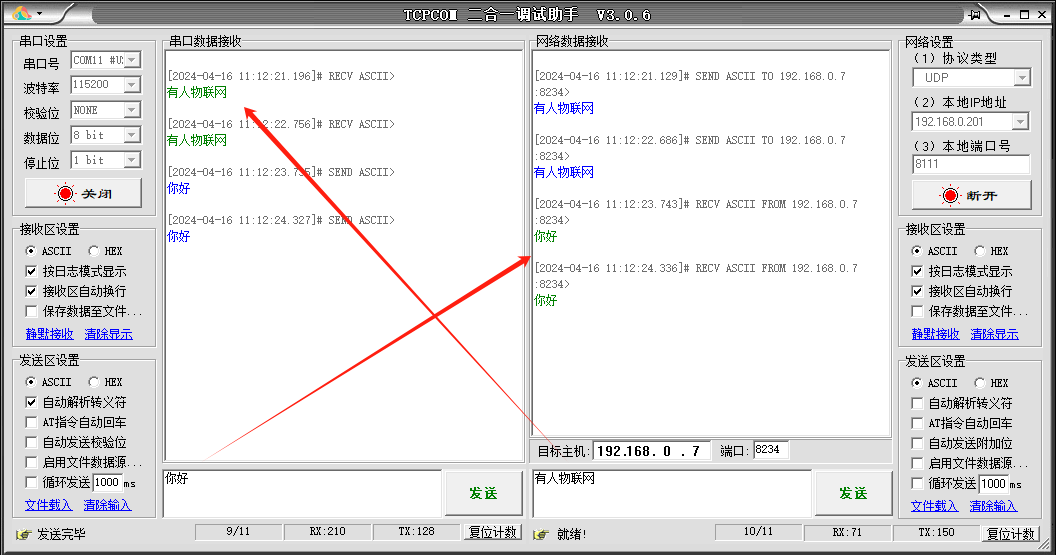Click serial 清除显示 link

click(x=108, y=334)
